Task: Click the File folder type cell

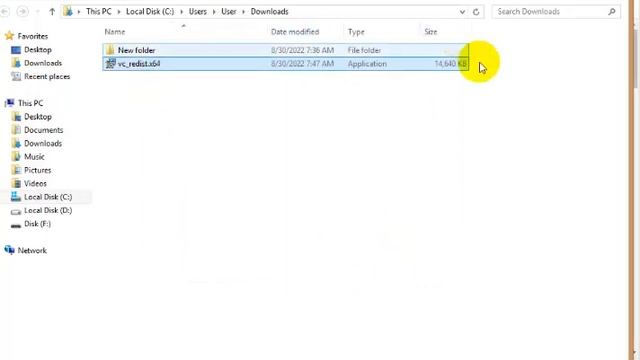Action: 364,50
